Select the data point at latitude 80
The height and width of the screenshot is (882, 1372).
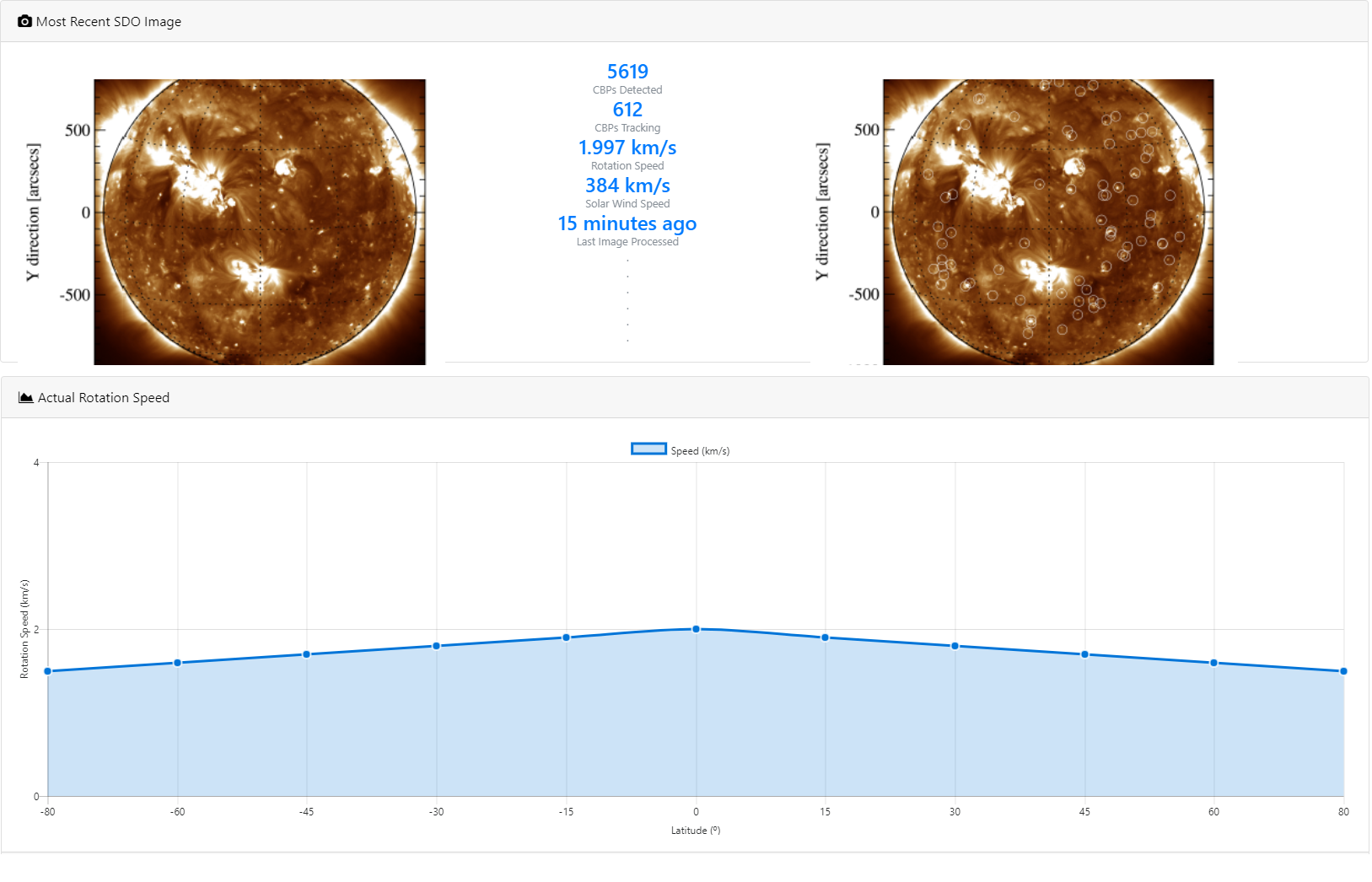point(1343,671)
